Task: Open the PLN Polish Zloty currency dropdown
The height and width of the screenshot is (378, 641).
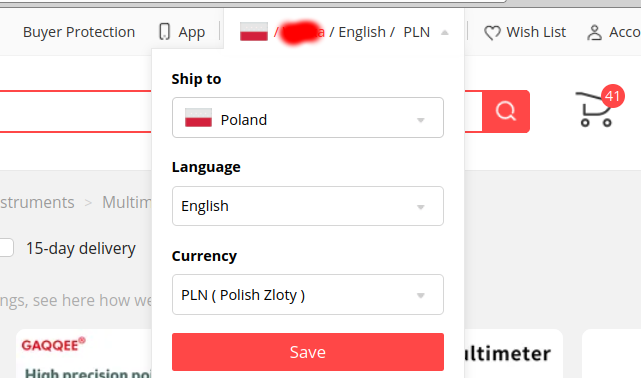Action: [x=308, y=295]
